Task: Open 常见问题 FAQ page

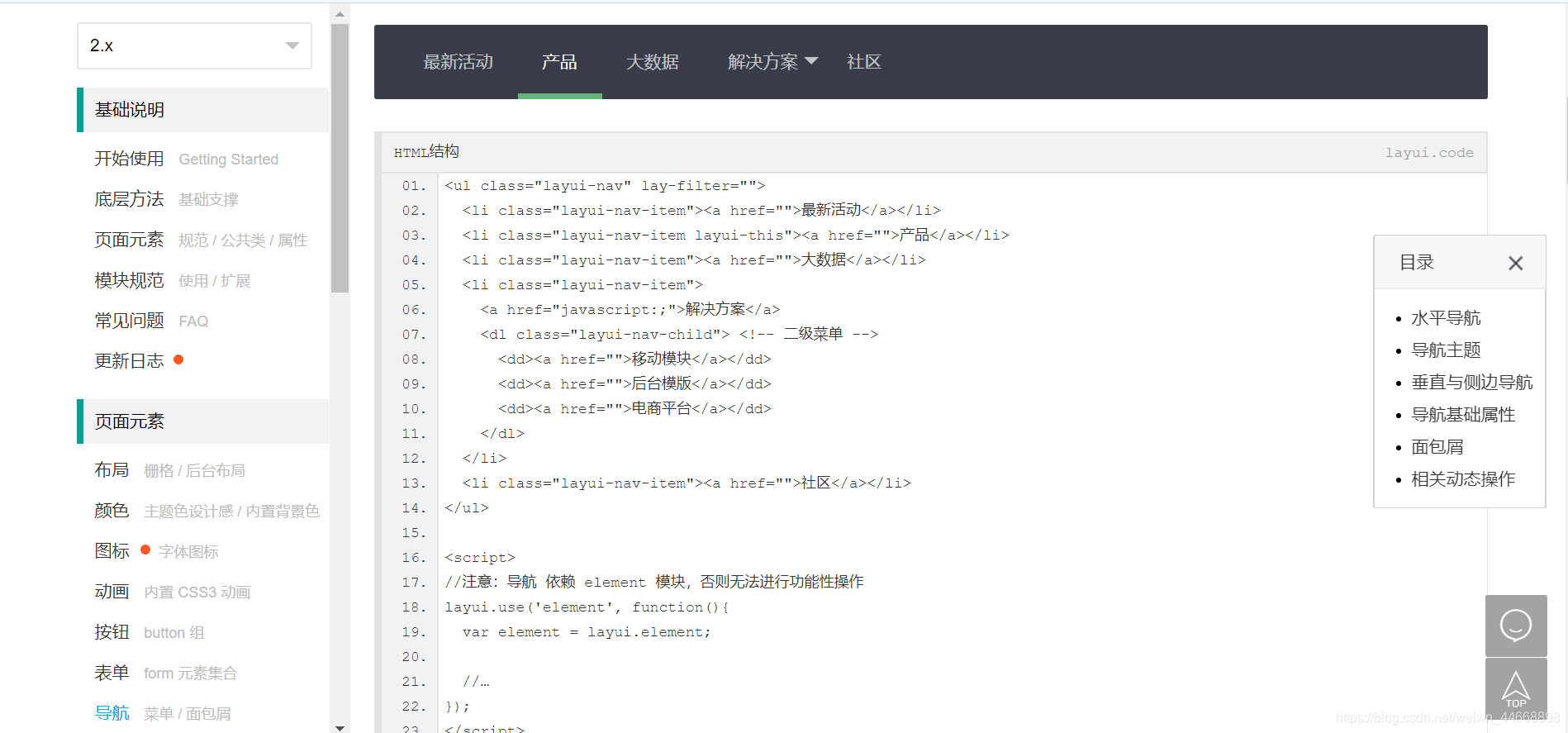Action: [x=151, y=321]
